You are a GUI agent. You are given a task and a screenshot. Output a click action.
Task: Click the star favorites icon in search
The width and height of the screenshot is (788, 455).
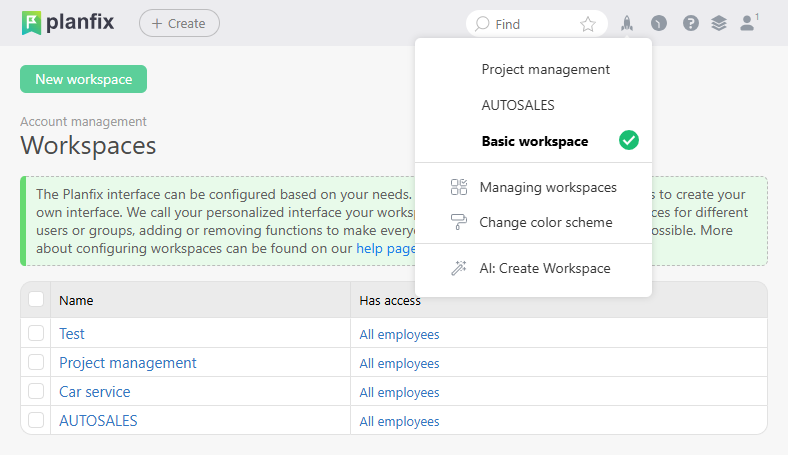588,24
